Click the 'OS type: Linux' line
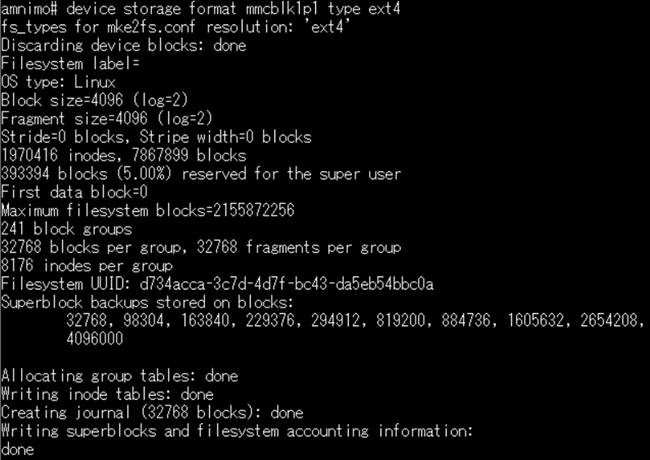650x460 pixels. (x=58, y=82)
